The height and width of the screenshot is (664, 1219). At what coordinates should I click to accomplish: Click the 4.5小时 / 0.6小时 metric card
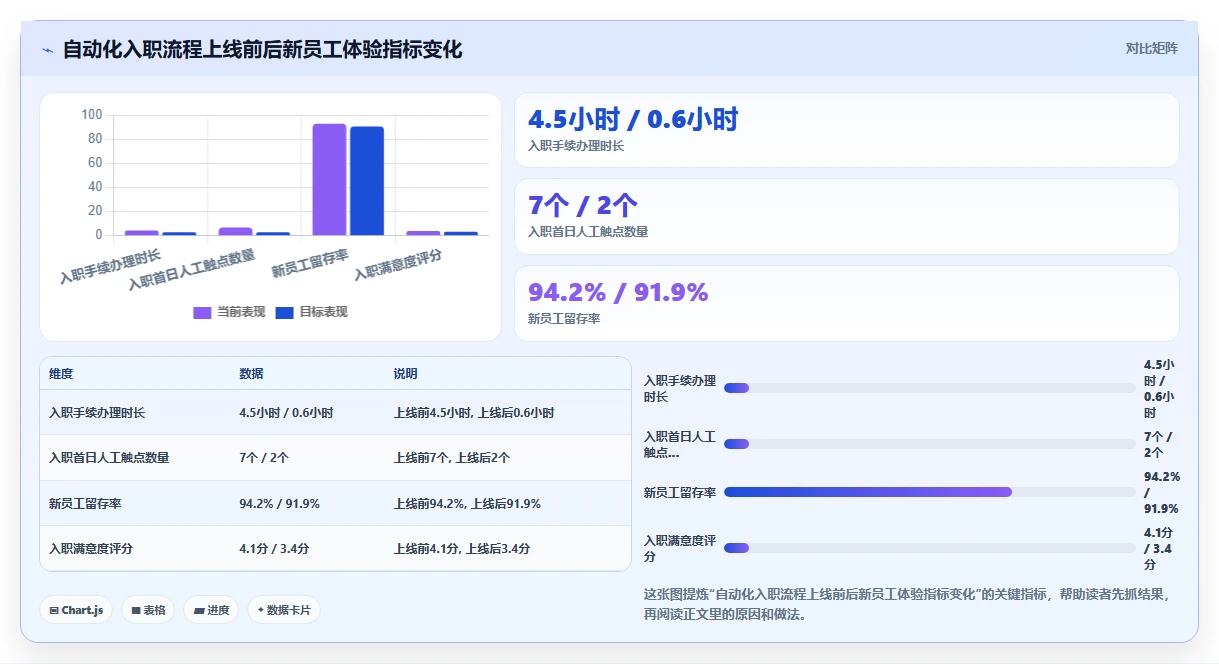tap(847, 130)
